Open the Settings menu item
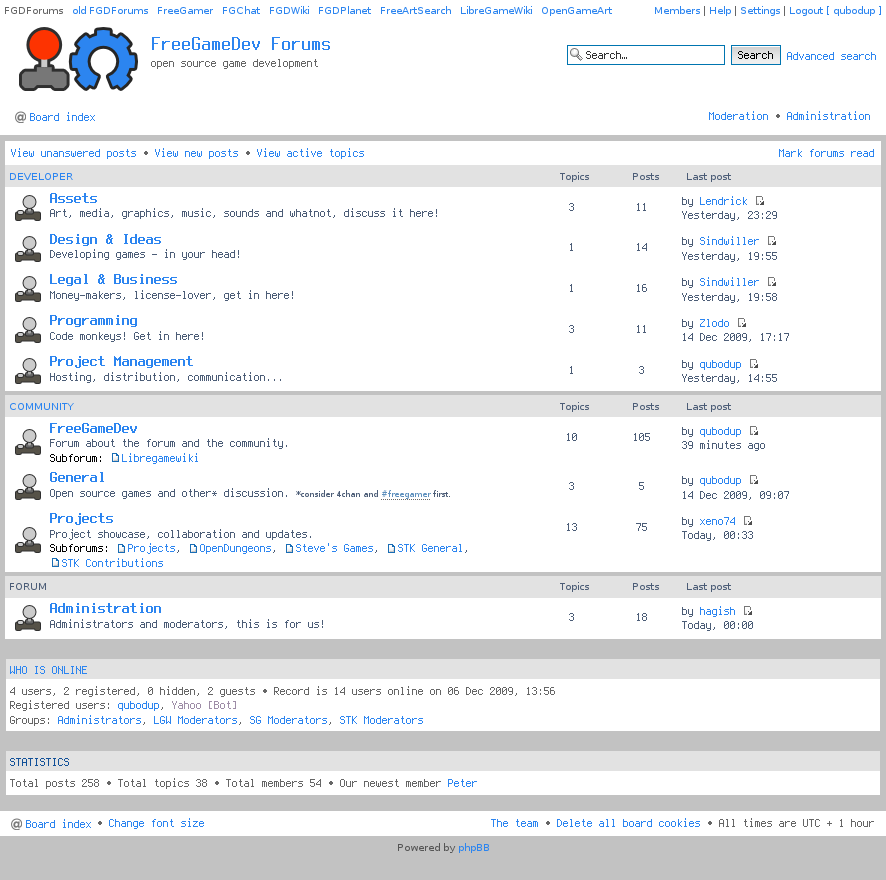The height and width of the screenshot is (880, 886). [760, 11]
